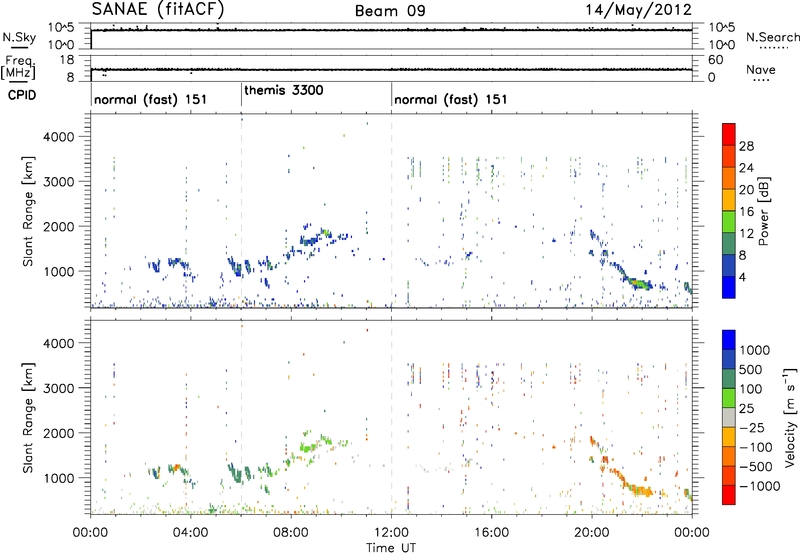Click the 16:00 time tick label
The height and width of the screenshot is (554, 800).
click(x=491, y=533)
